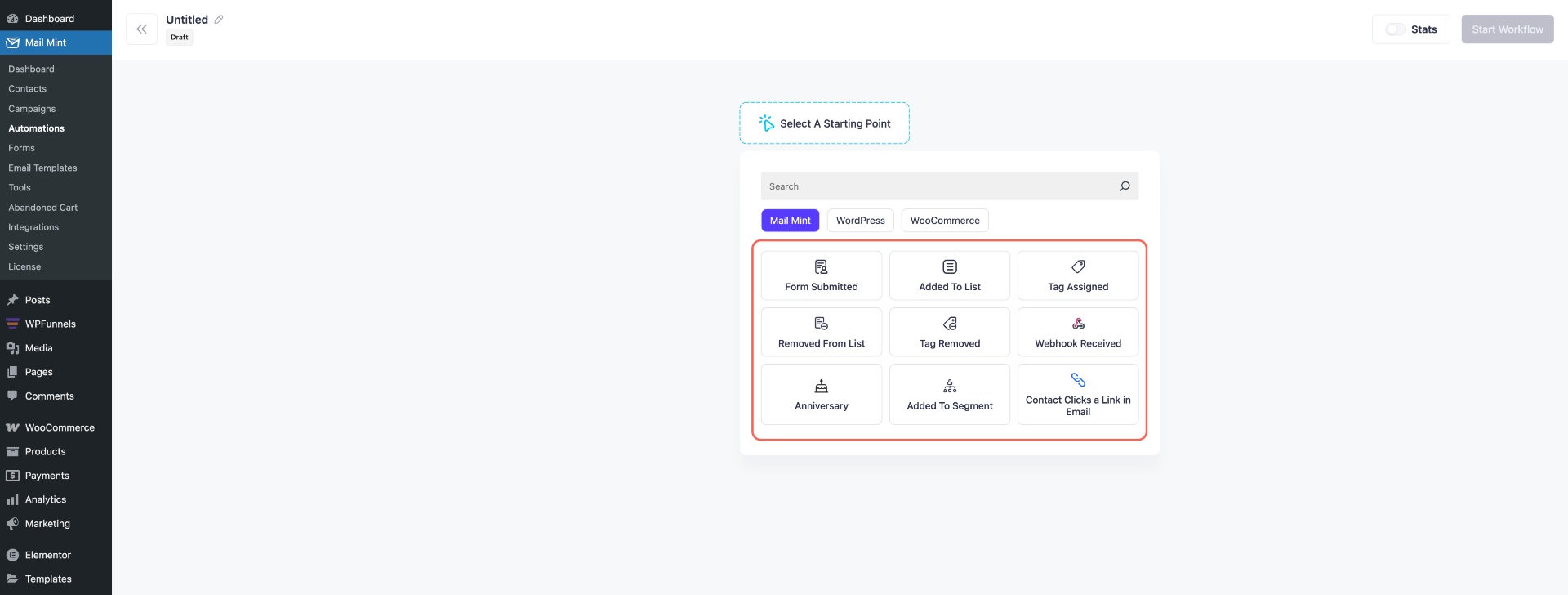The width and height of the screenshot is (1568, 595).
Task: Click the Untitled automation title
Action: [x=187, y=20]
